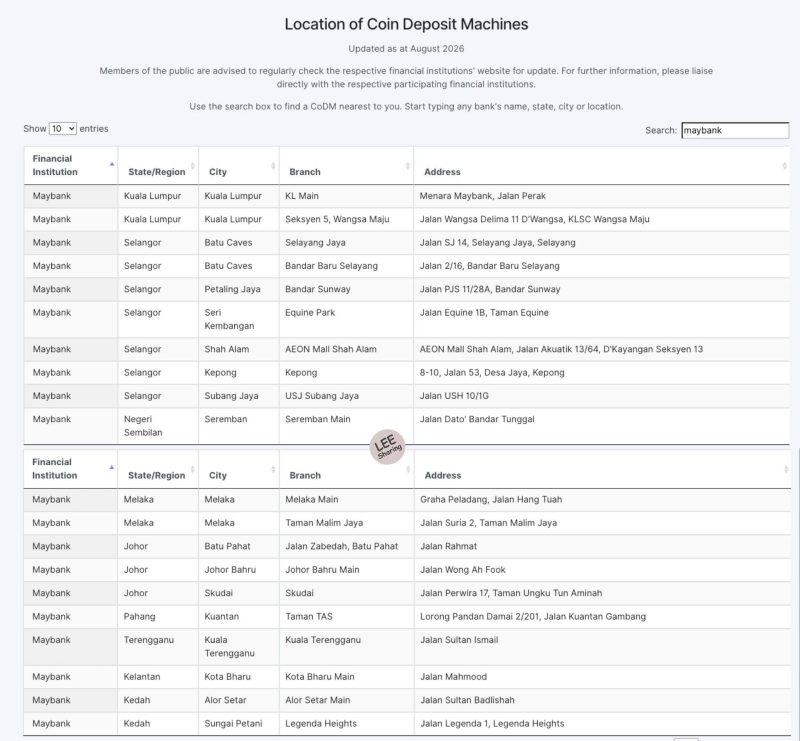Select the 'Melaka Main' branch cell

pos(347,500)
